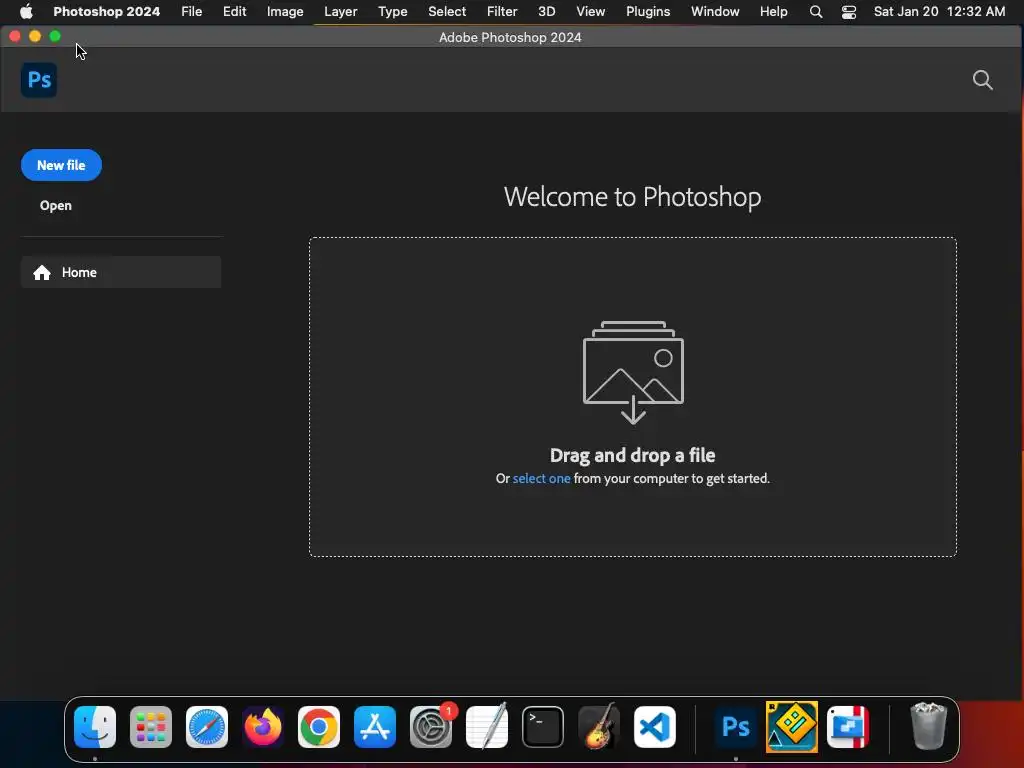The width and height of the screenshot is (1024, 768).
Task: Open the search magnifier in Photoshop header
Action: point(982,80)
